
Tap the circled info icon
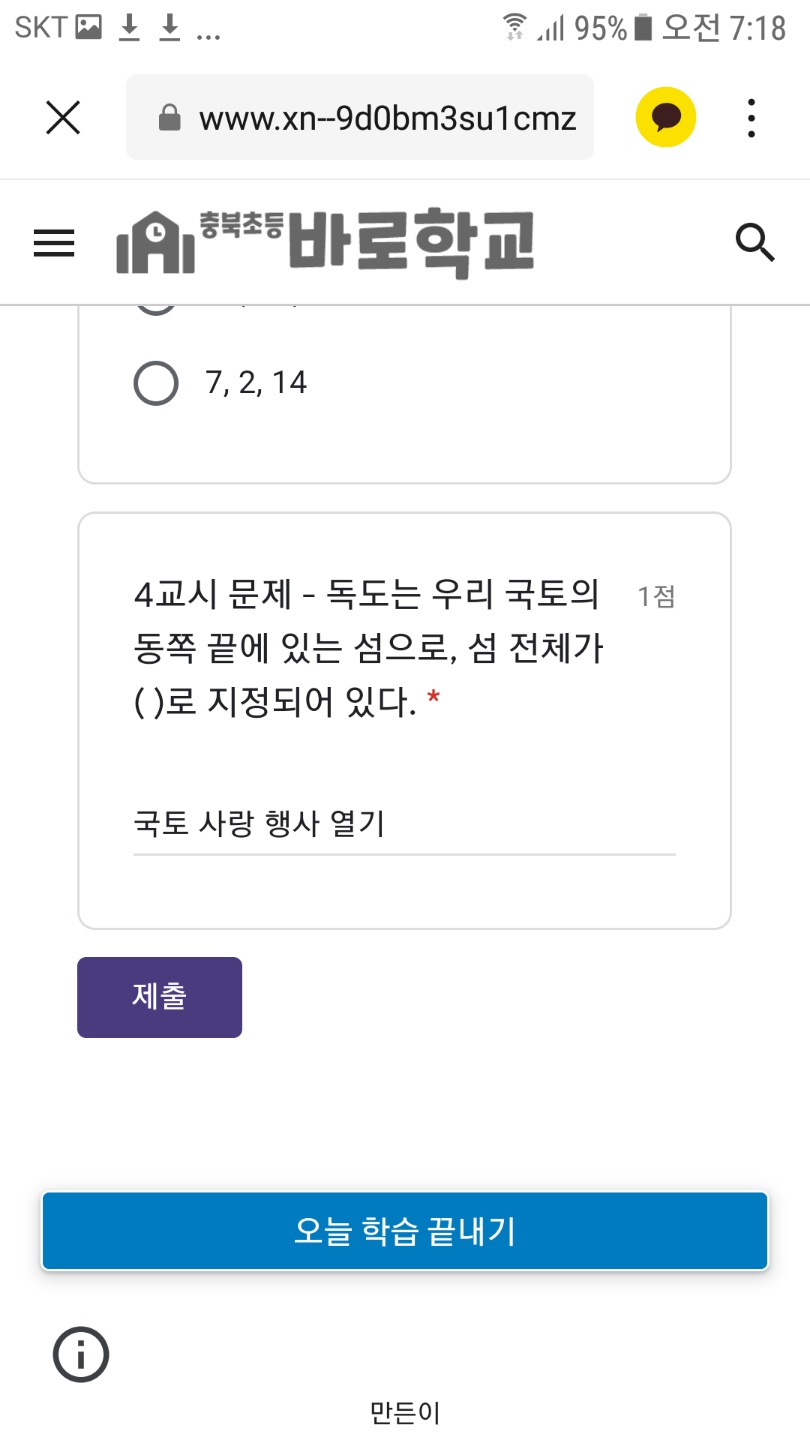coord(80,1354)
